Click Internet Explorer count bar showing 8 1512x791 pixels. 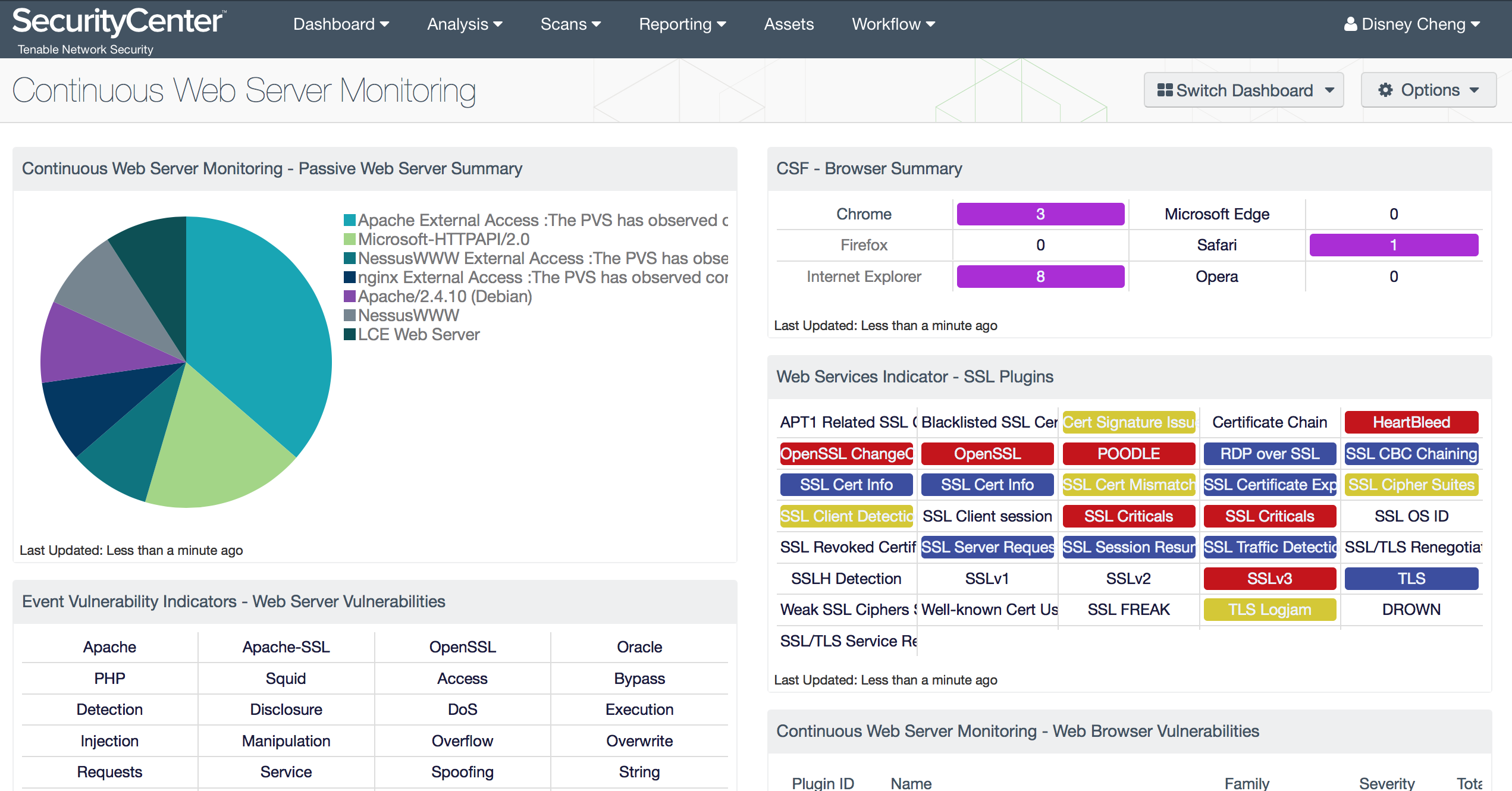[1040, 277]
